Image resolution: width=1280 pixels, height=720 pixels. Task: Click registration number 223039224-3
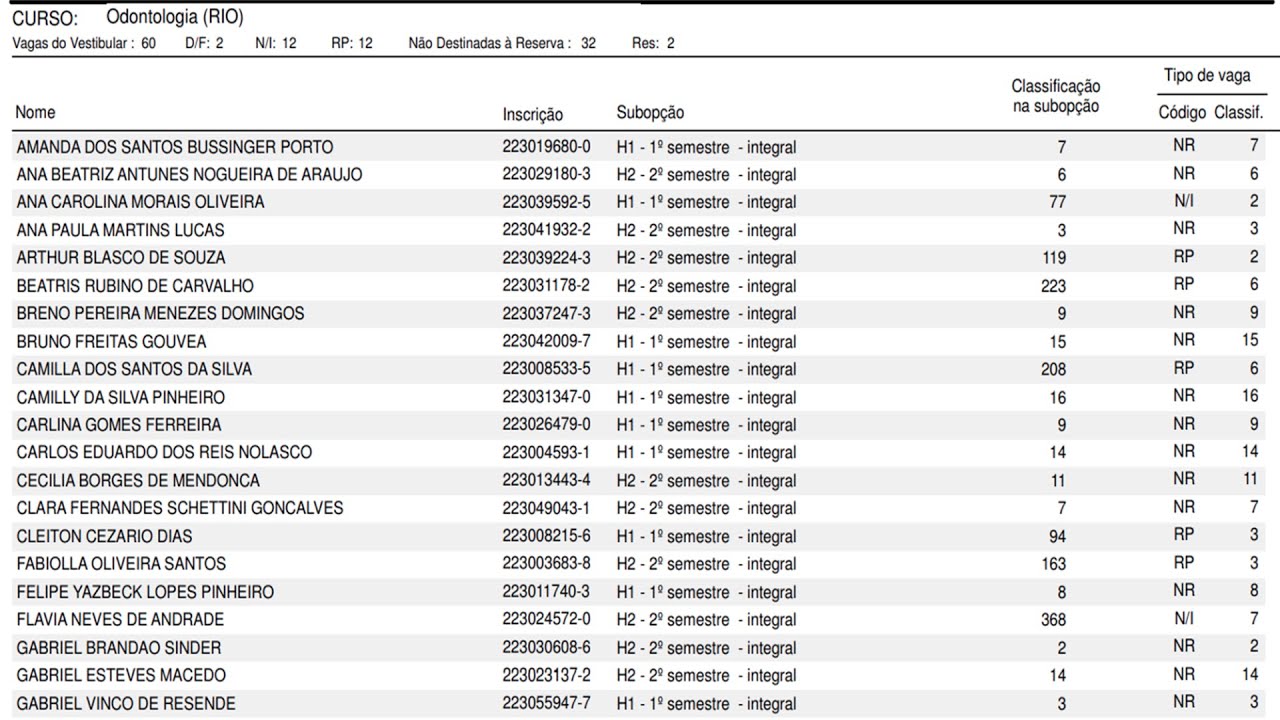click(546, 257)
